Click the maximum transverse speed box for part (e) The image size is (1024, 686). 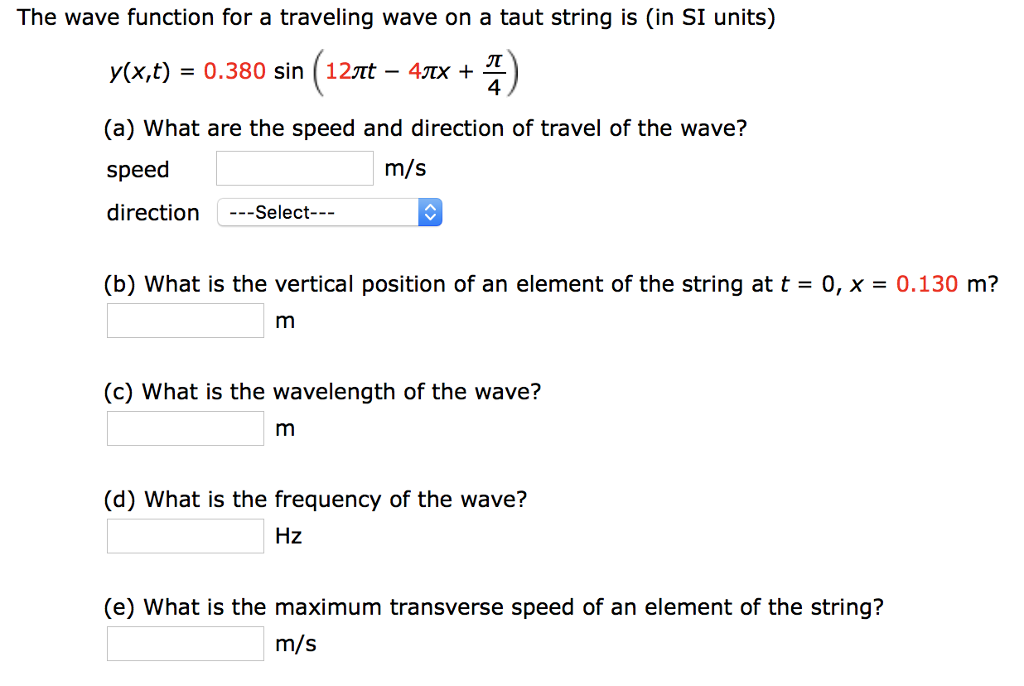point(184,643)
